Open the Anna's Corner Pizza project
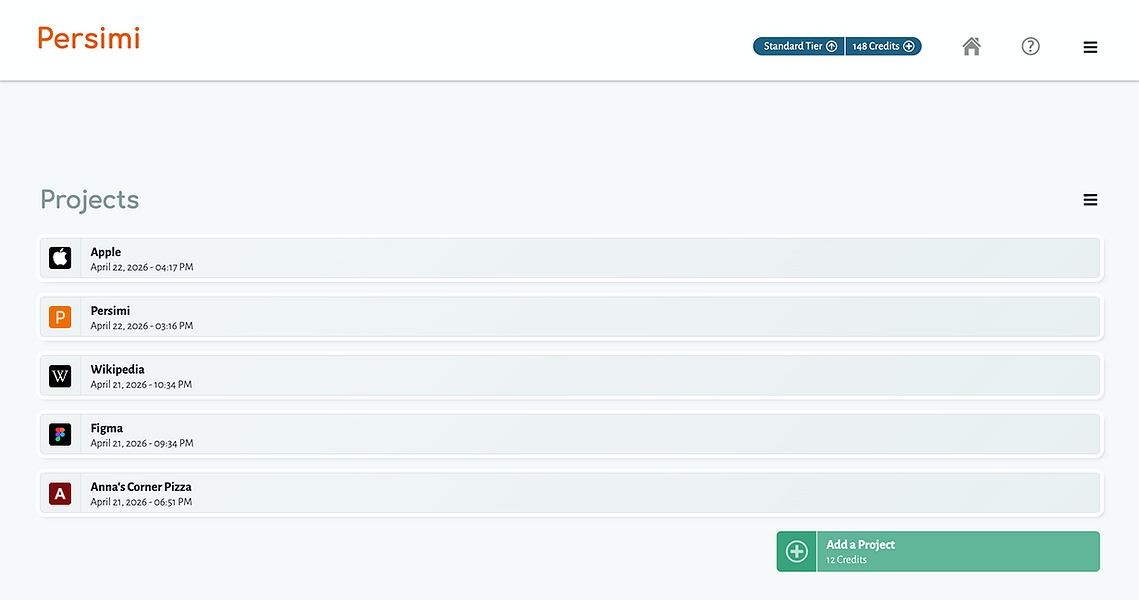1139x600 pixels. tap(570, 493)
